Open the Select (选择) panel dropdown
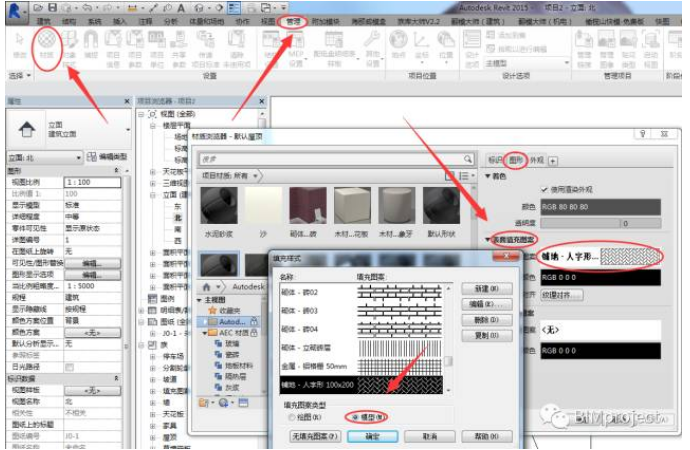 point(20,76)
